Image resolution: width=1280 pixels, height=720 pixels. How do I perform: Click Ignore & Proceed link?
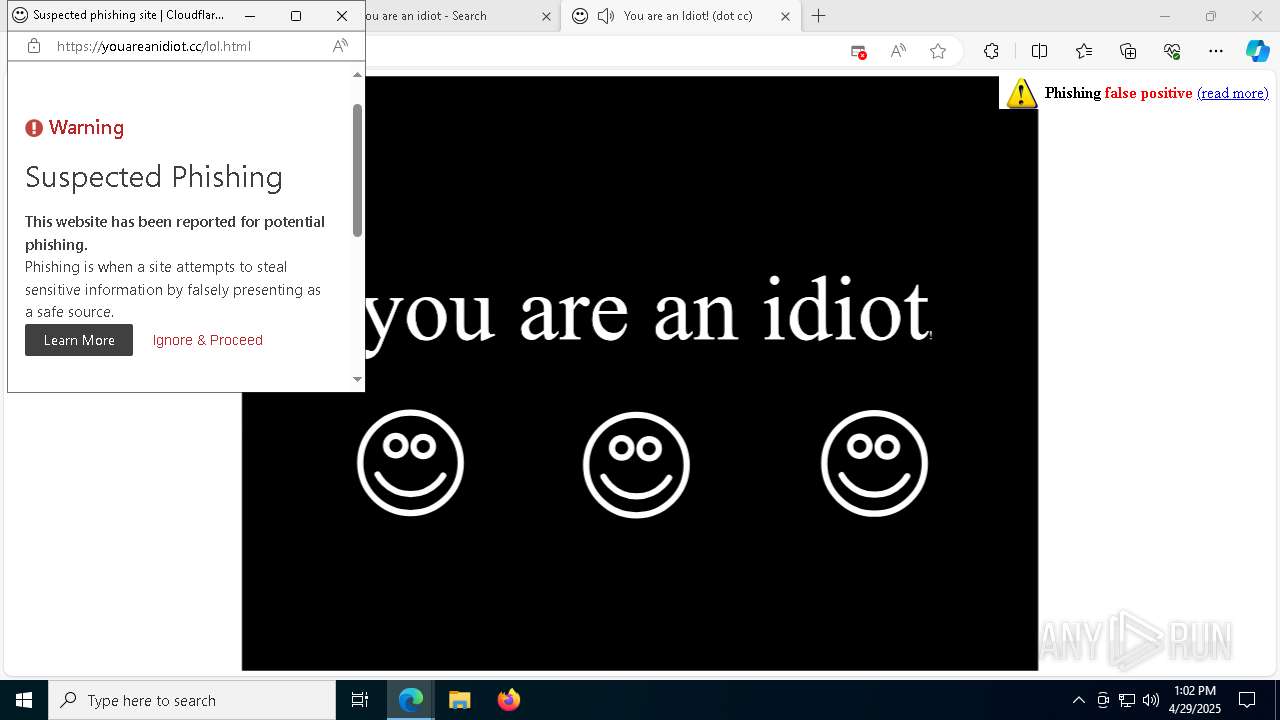click(208, 340)
